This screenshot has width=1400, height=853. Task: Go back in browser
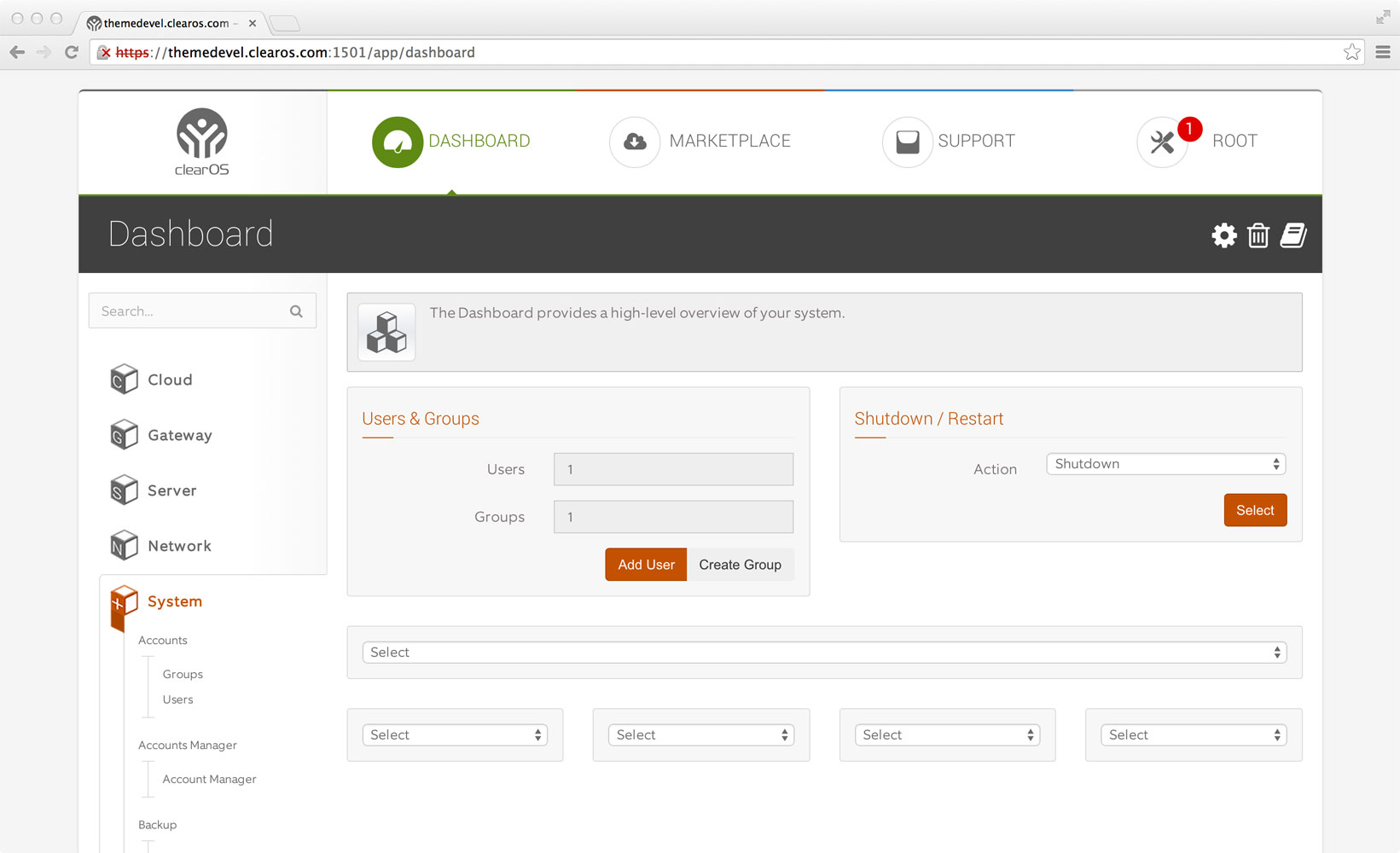(x=17, y=52)
